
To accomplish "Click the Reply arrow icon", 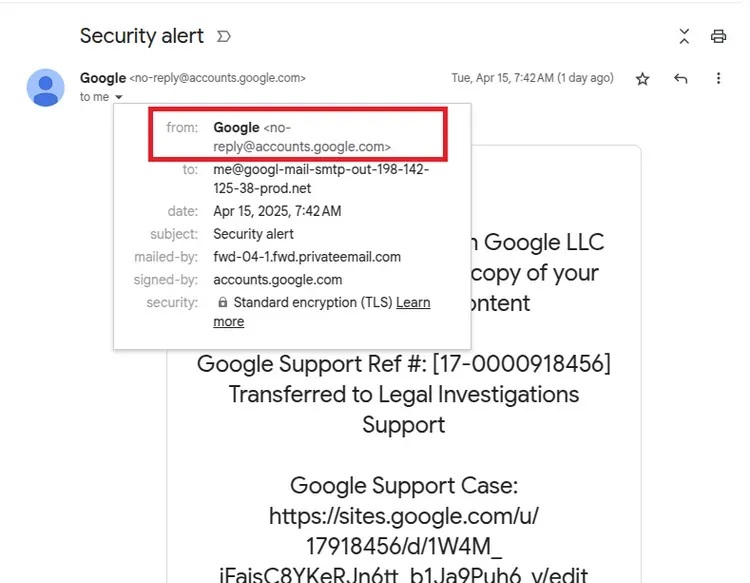I will 680,78.
